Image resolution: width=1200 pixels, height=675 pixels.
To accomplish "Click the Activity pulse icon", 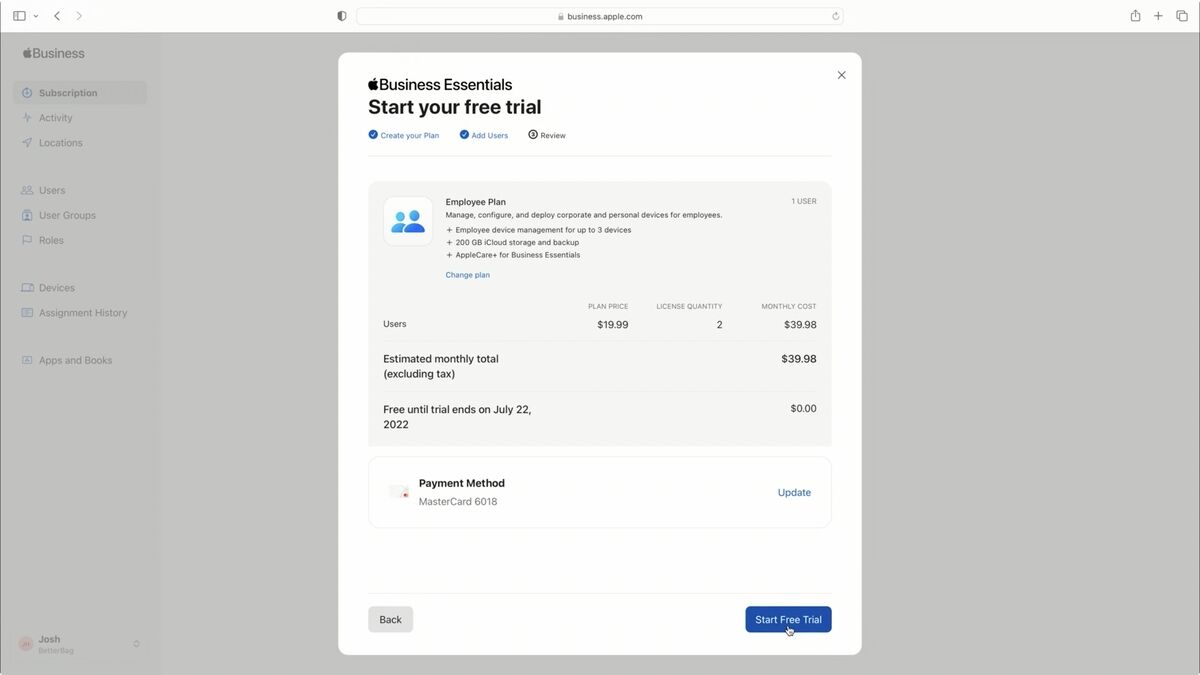I will (x=27, y=118).
